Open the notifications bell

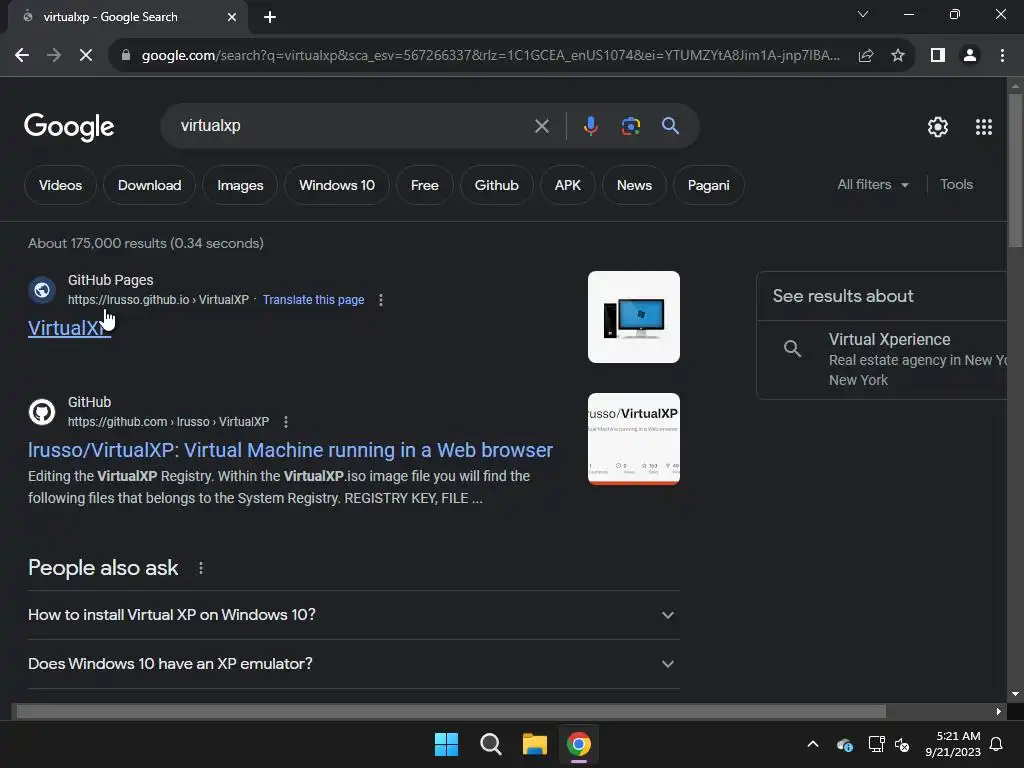pos(997,744)
